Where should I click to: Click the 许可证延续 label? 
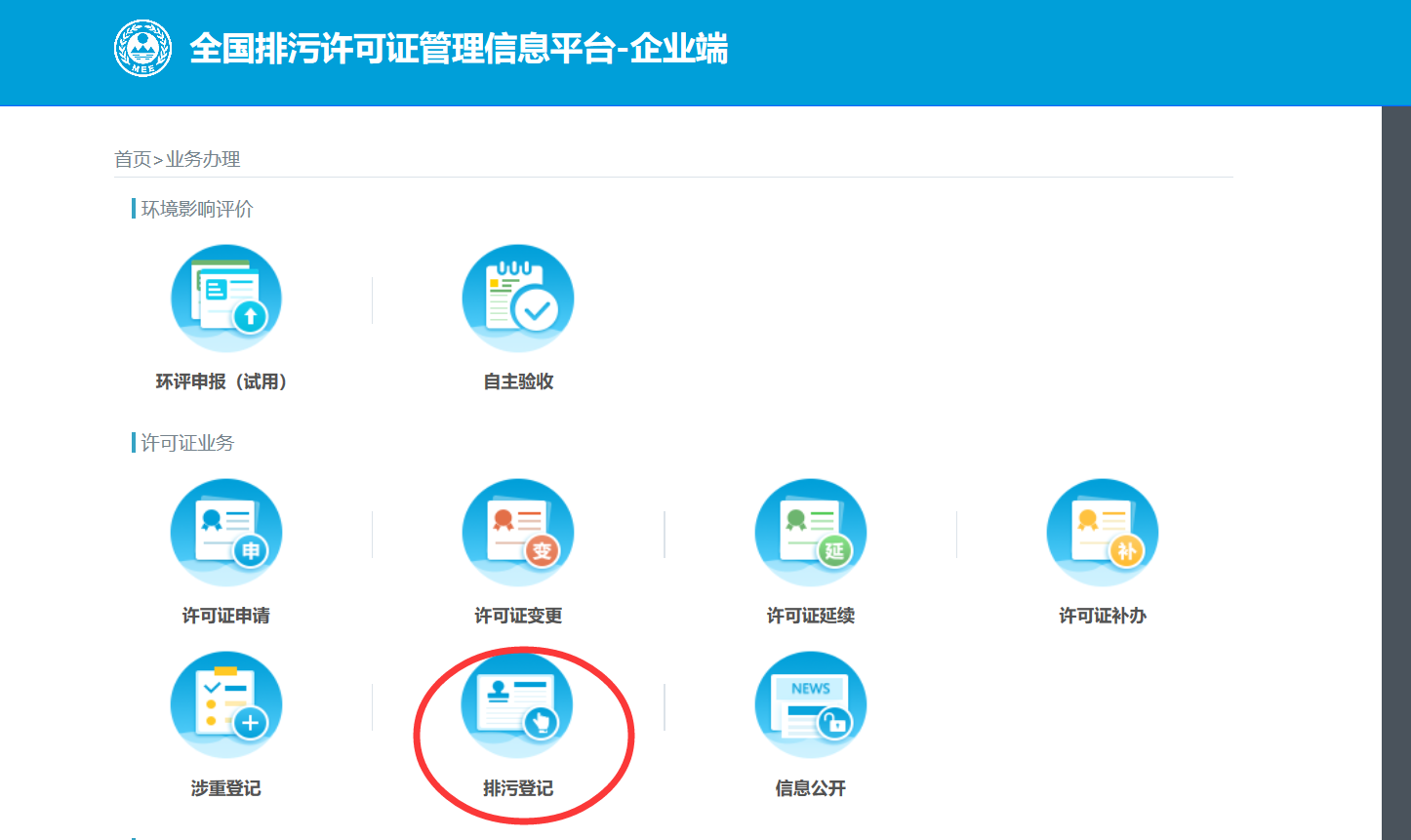(811, 616)
